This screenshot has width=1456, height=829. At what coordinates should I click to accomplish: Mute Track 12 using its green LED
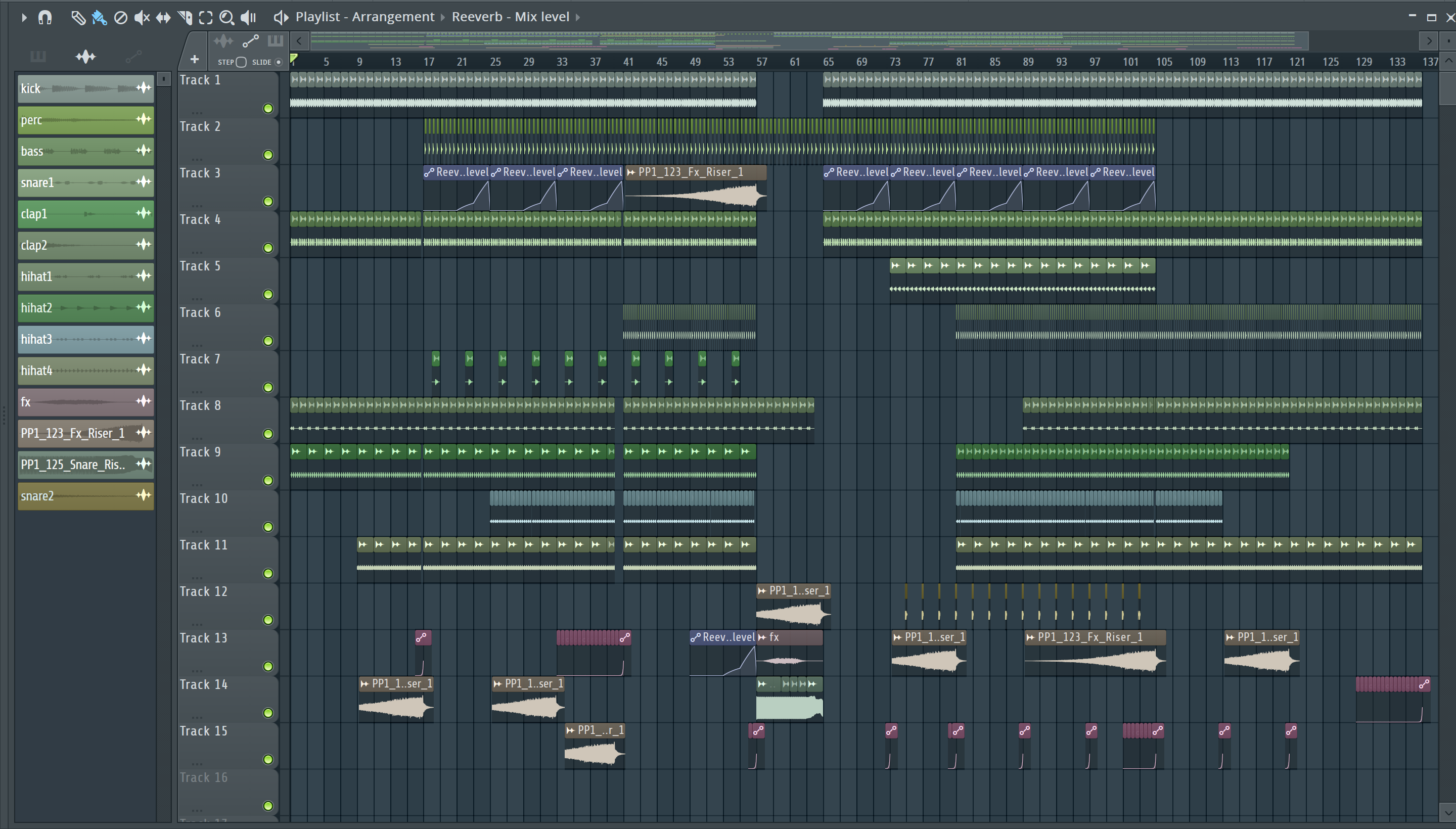click(x=267, y=620)
